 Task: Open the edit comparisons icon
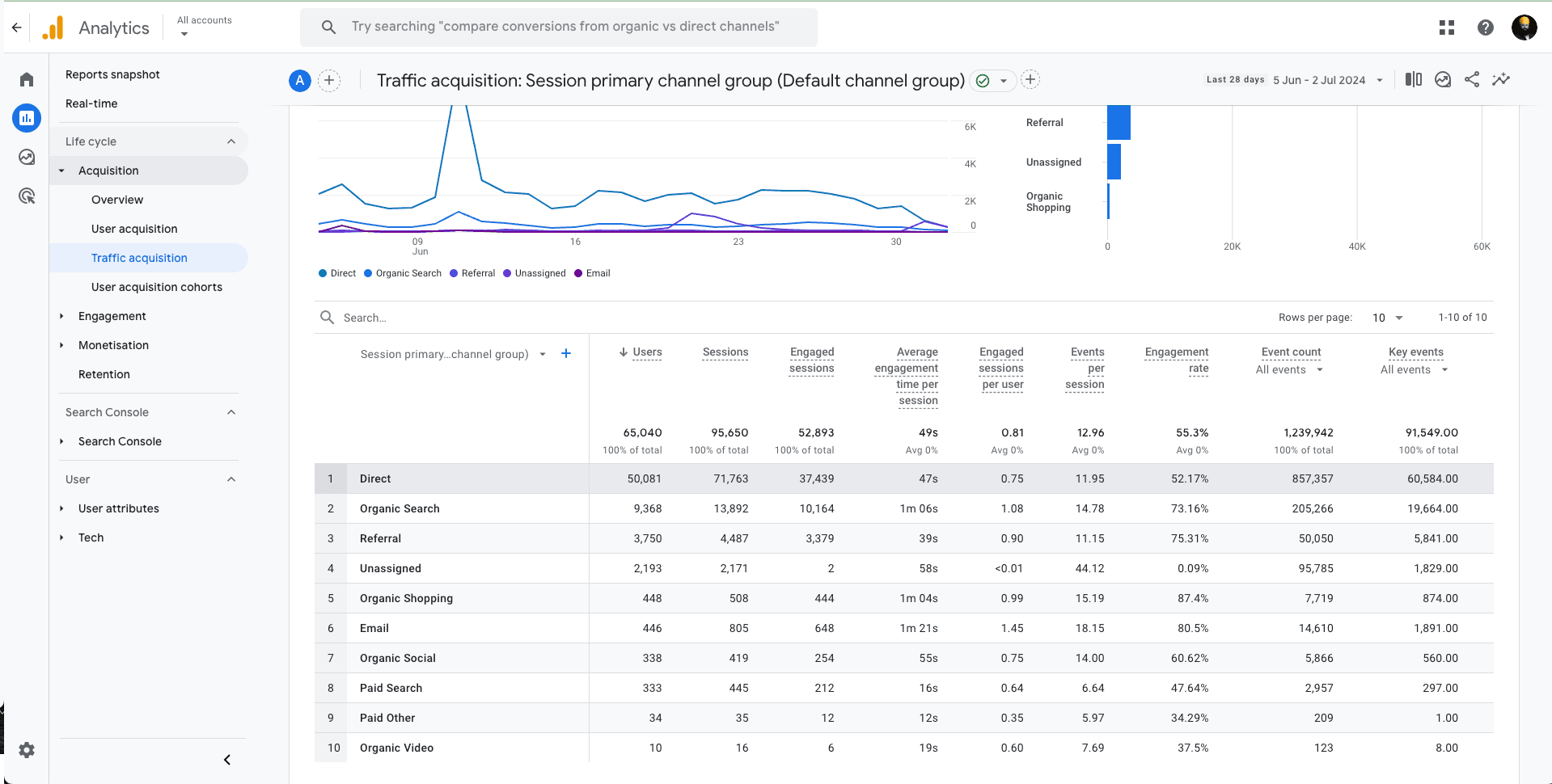click(1414, 79)
